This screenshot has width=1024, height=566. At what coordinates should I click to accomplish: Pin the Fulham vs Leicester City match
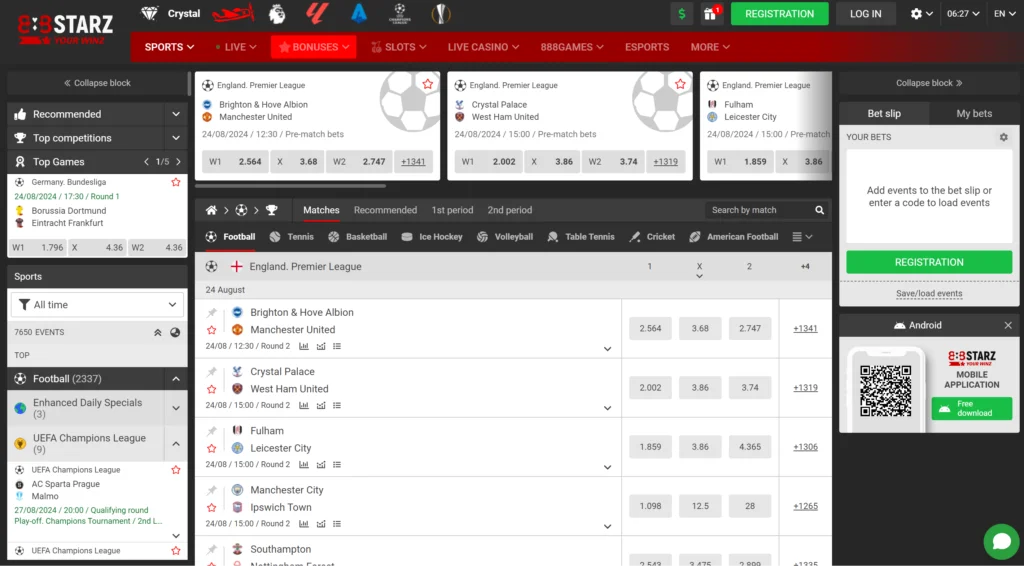tap(212, 431)
